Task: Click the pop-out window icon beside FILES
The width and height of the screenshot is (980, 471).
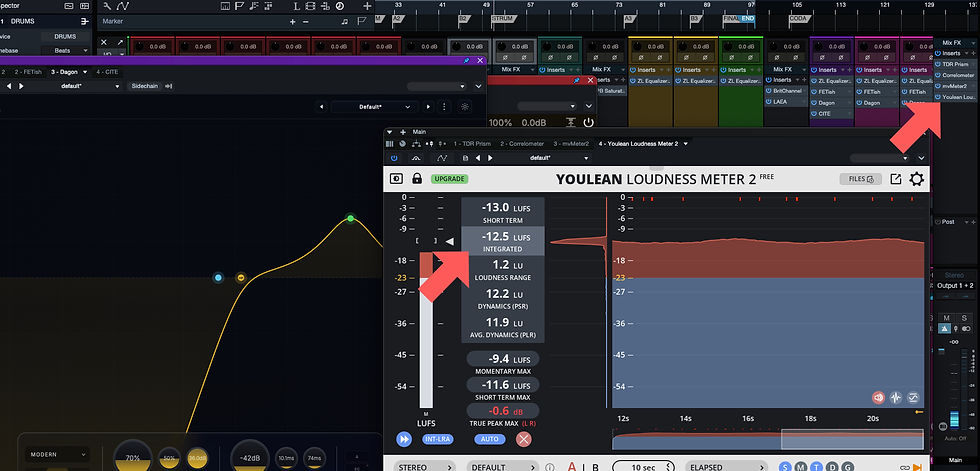Action: [x=896, y=179]
